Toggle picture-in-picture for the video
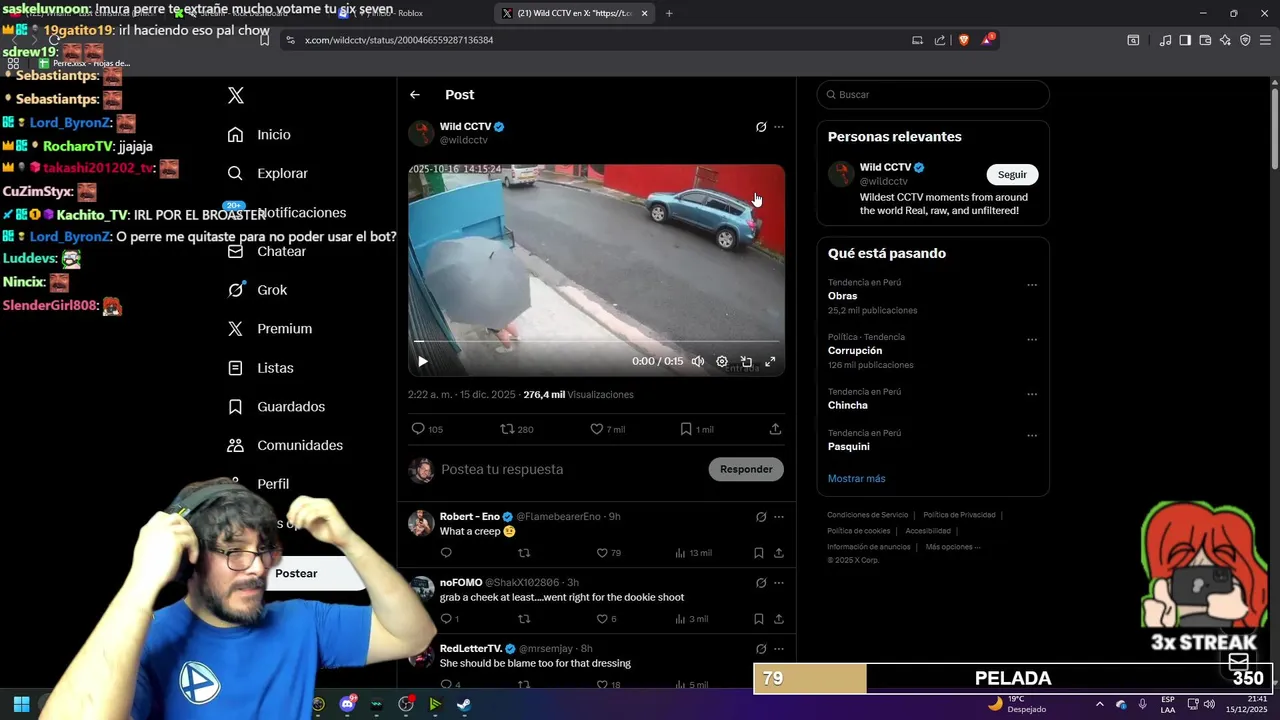The image size is (1280, 720). click(x=746, y=362)
